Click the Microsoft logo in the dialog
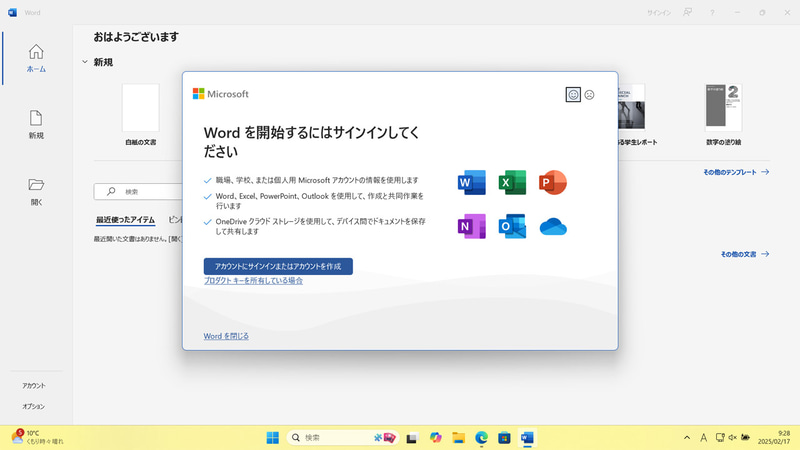Image resolution: width=800 pixels, height=450 pixels. point(220,94)
